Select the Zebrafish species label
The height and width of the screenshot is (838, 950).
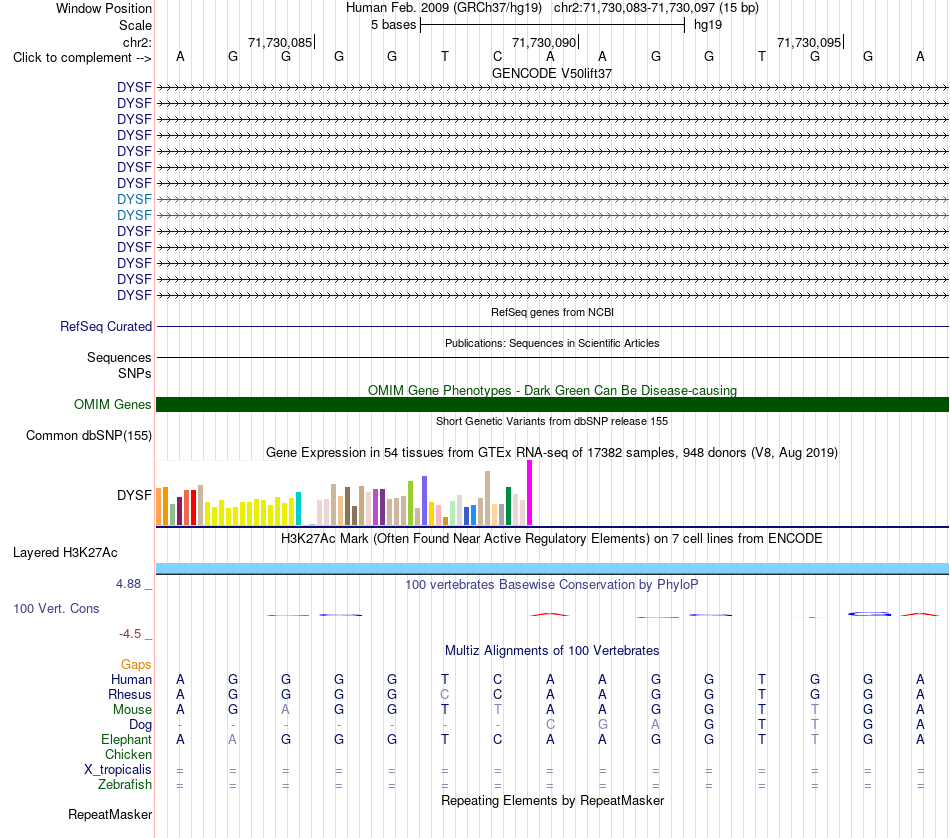(x=125, y=785)
